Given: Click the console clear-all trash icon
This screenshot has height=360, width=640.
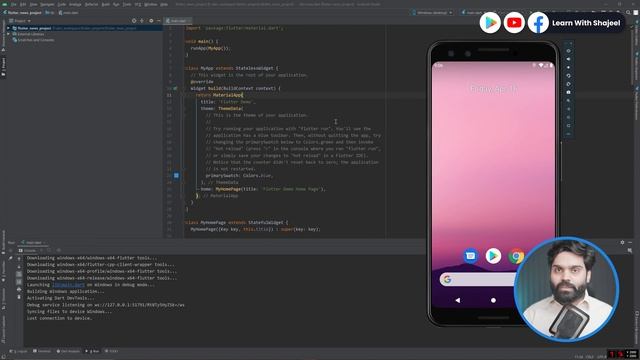Looking at the screenshot, I should (x=19, y=297).
